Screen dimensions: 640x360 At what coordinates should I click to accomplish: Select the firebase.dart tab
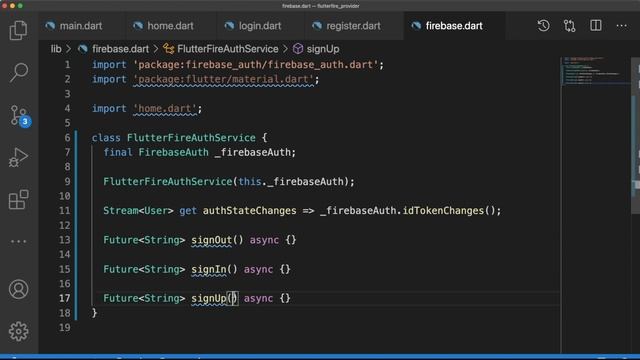(x=454, y=26)
